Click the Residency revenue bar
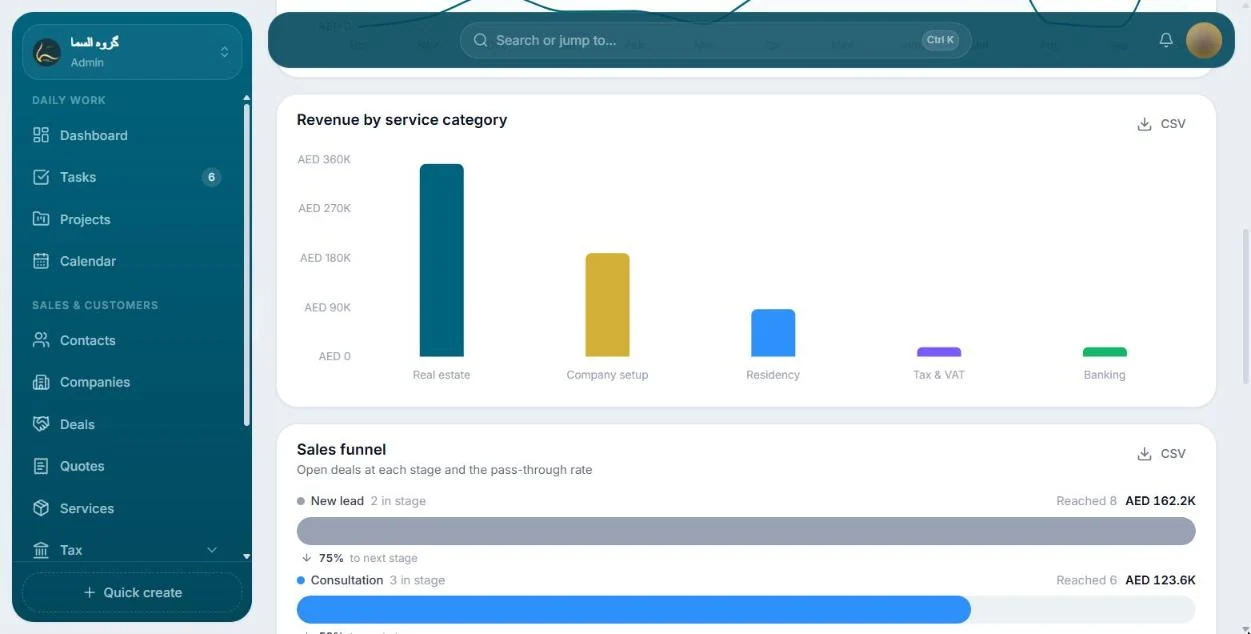This screenshot has height=634, width=1251. coord(773,333)
